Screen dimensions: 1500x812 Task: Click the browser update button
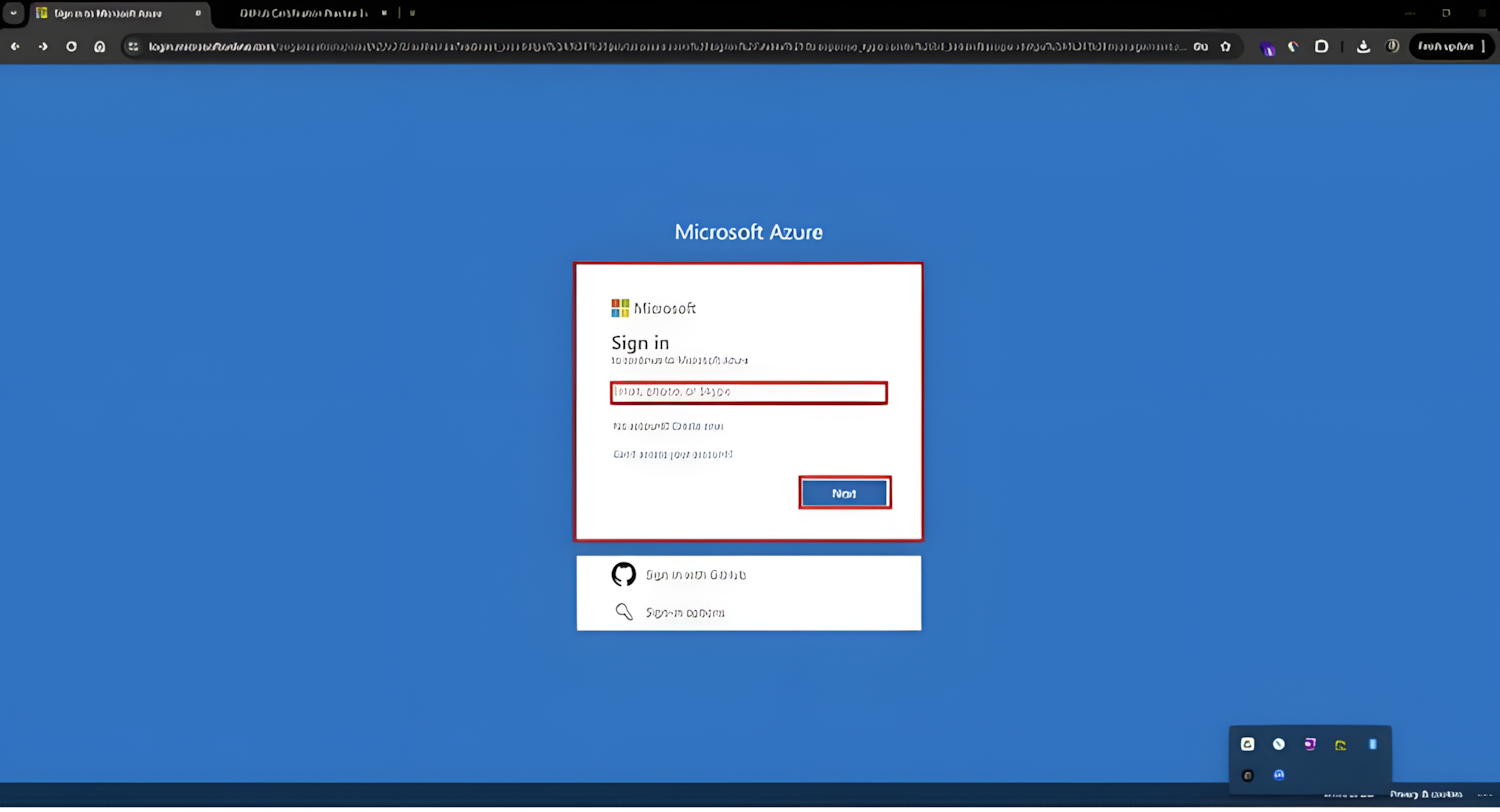click(x=1451, y=46)
